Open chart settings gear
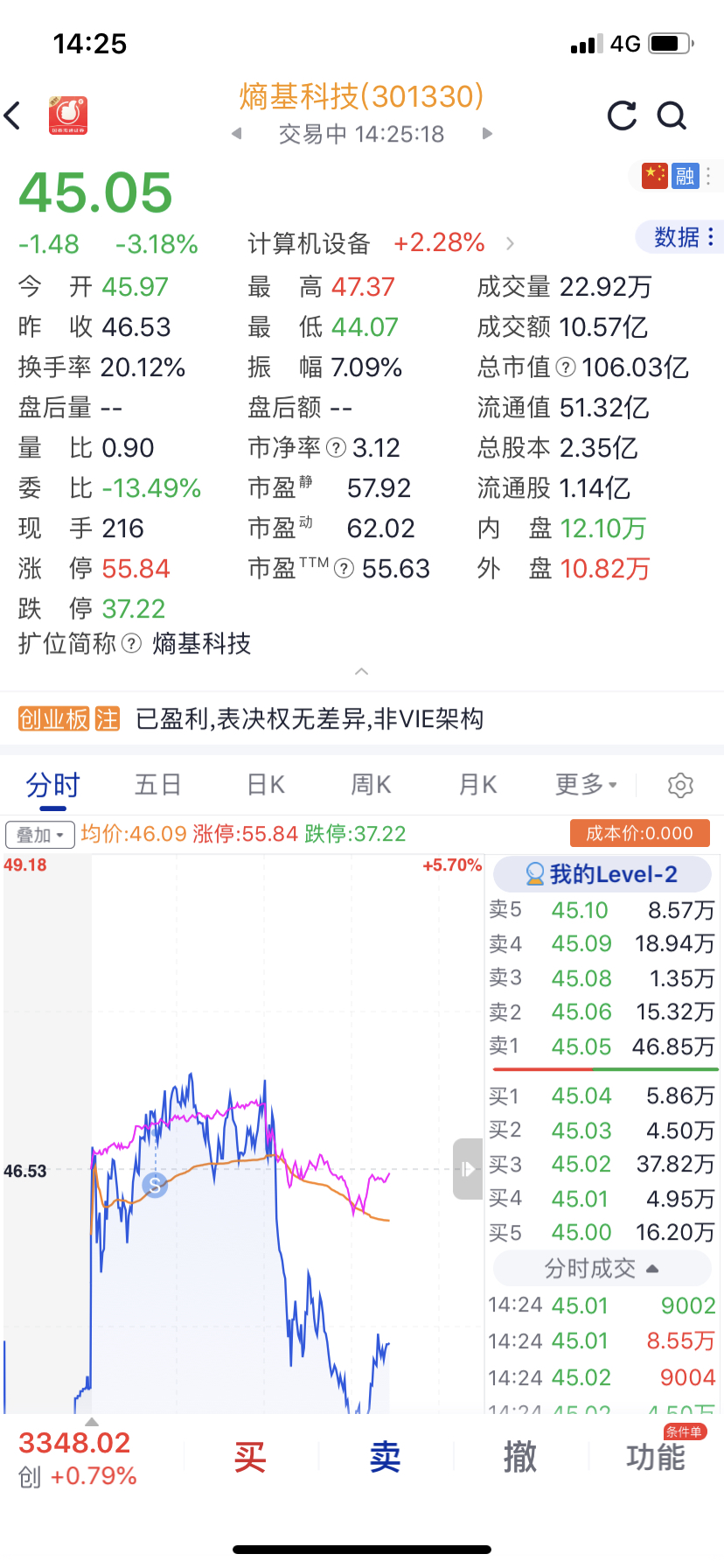 click(x=680, y=786)
